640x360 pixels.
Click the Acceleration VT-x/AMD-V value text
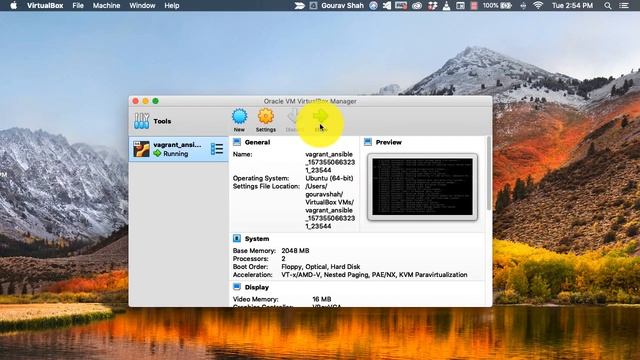[374, 275]
